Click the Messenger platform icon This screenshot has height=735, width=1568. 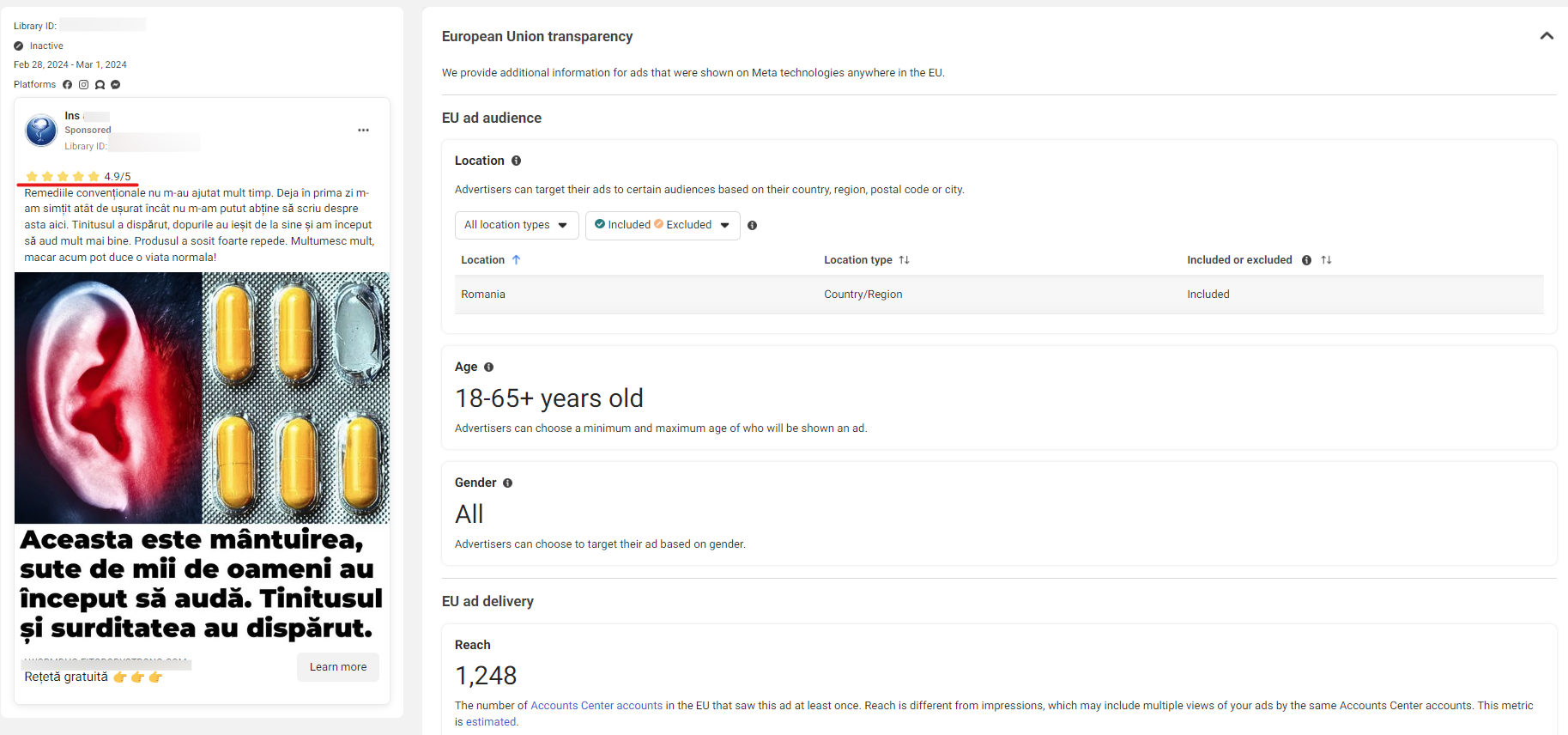pyautogui.click(x=115, y=84)
